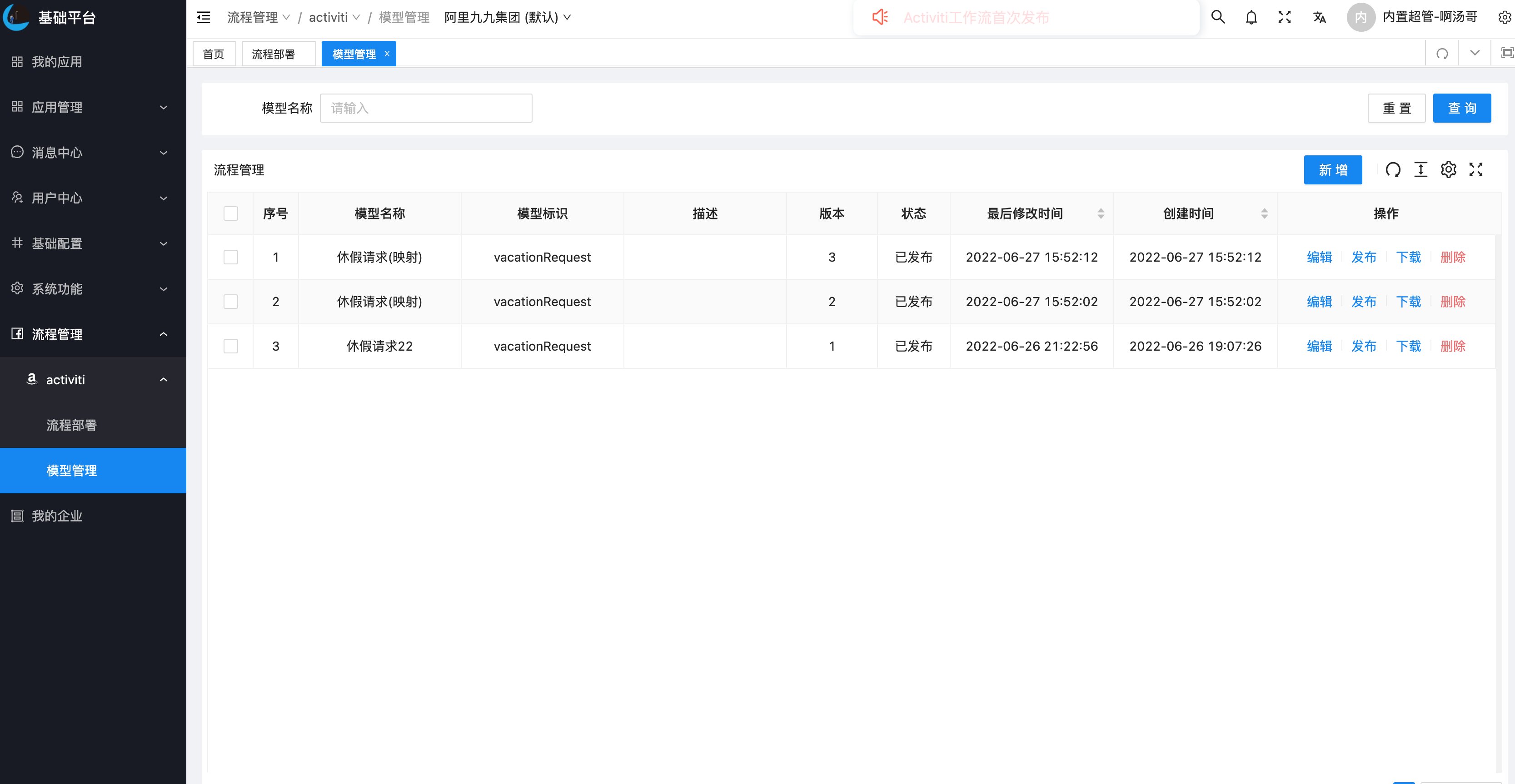
Task: Open notifications bell icon
Action: point(1251,17)
